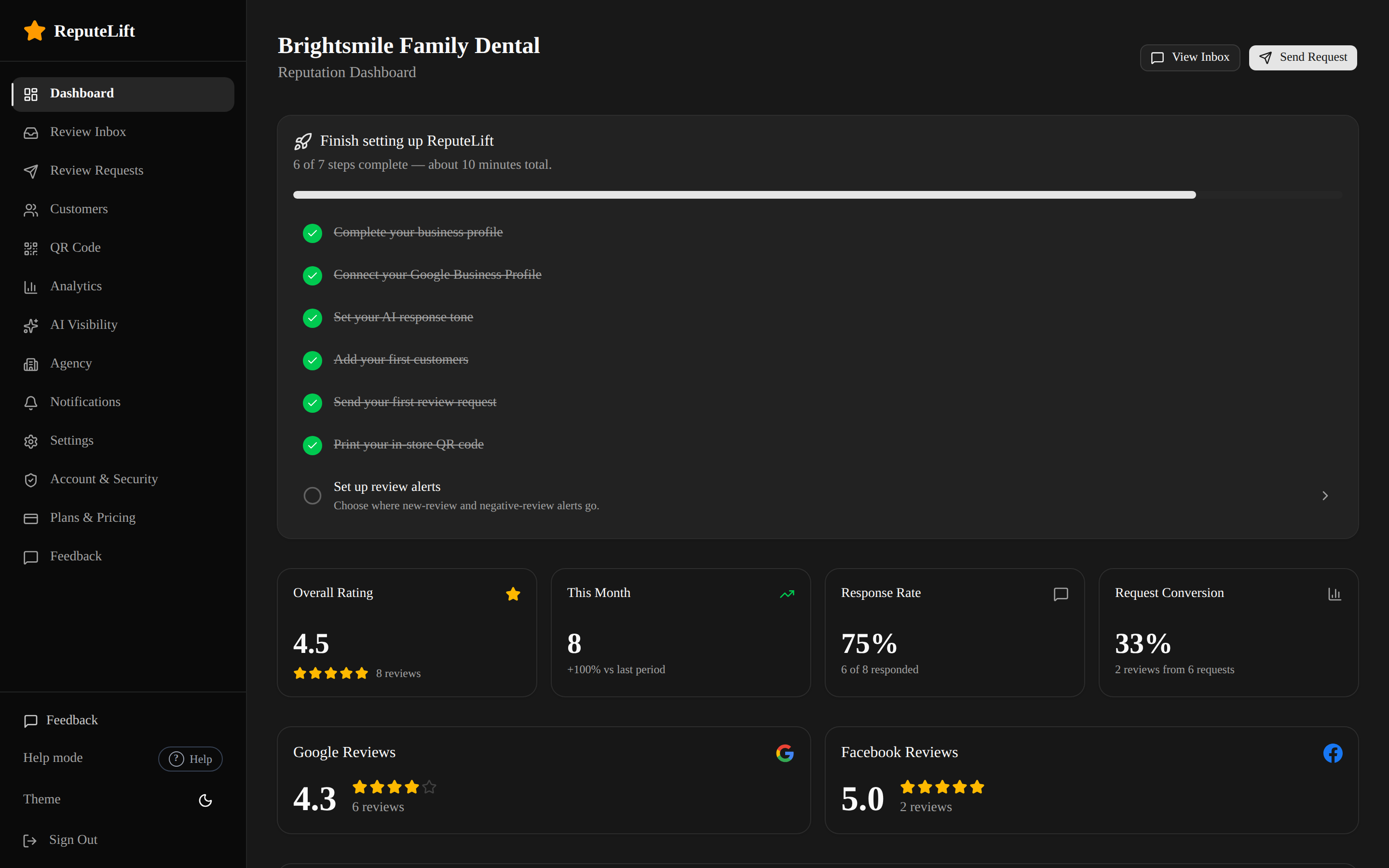Open 'Set up review alerts' step
Screen dimensions: 1389x868
(817, 495)
